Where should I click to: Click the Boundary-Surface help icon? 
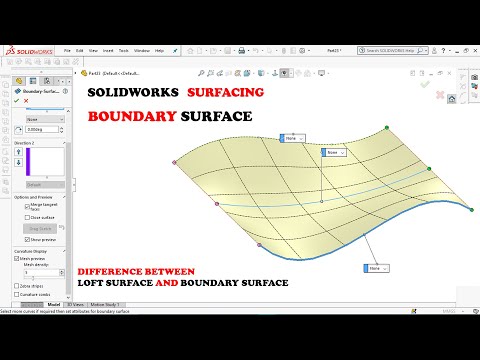[65, 91]
